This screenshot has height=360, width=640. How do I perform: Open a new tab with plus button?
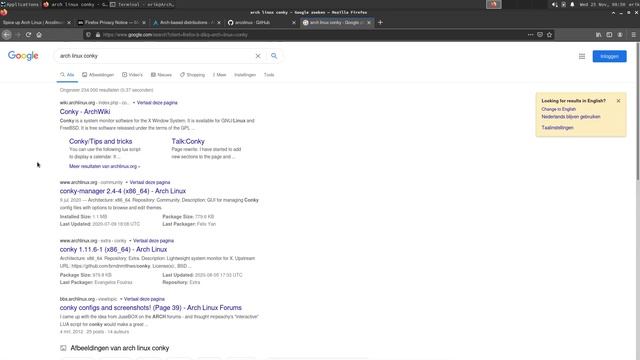point(380,22)
